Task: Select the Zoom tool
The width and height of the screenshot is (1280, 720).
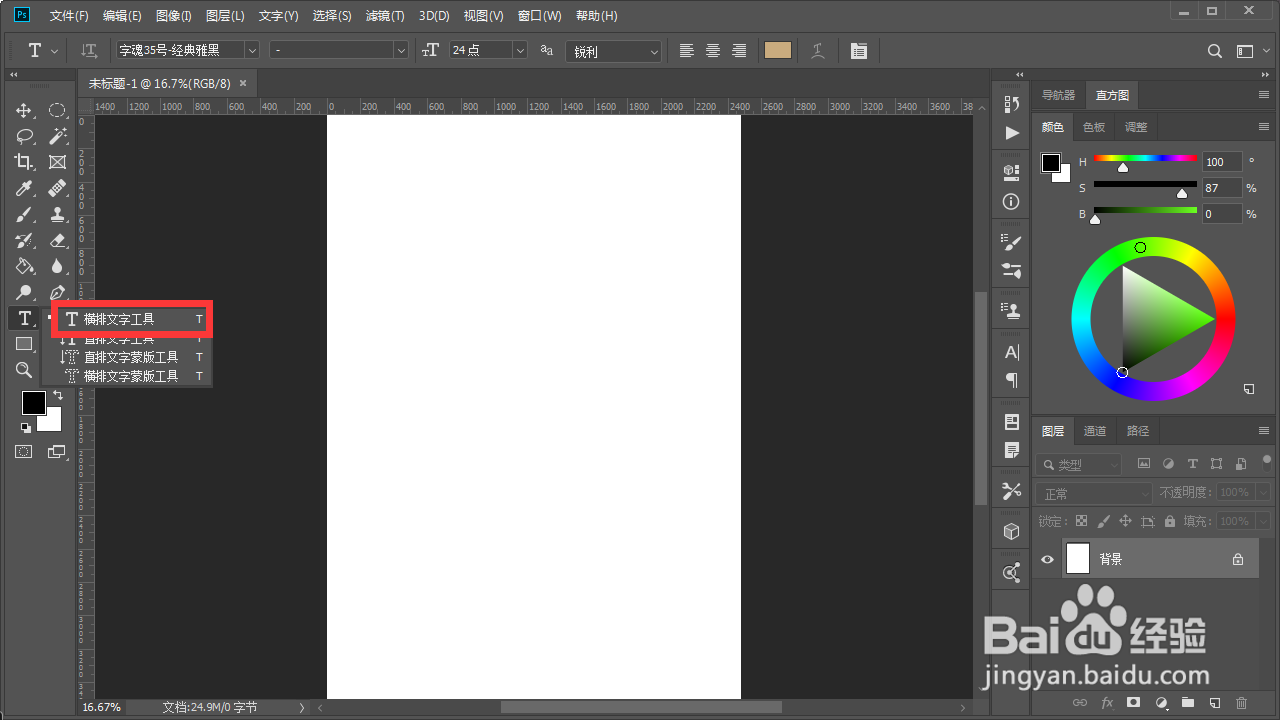Action: pyautogui.click(x=24, y=370)
